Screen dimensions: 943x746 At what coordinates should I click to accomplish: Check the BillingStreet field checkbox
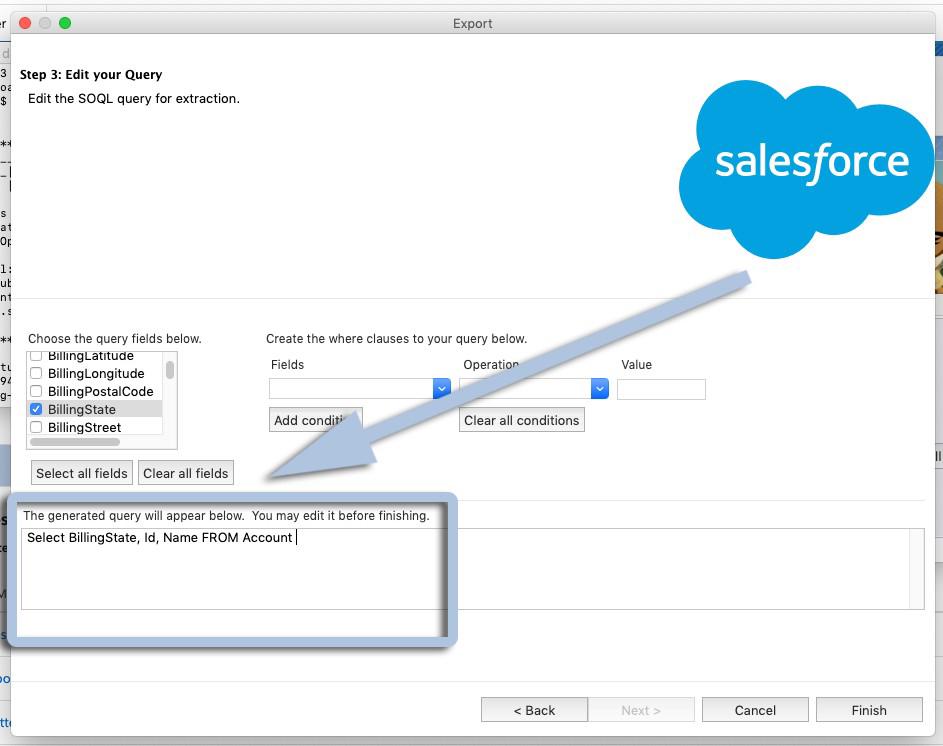[x=36, y=426]
